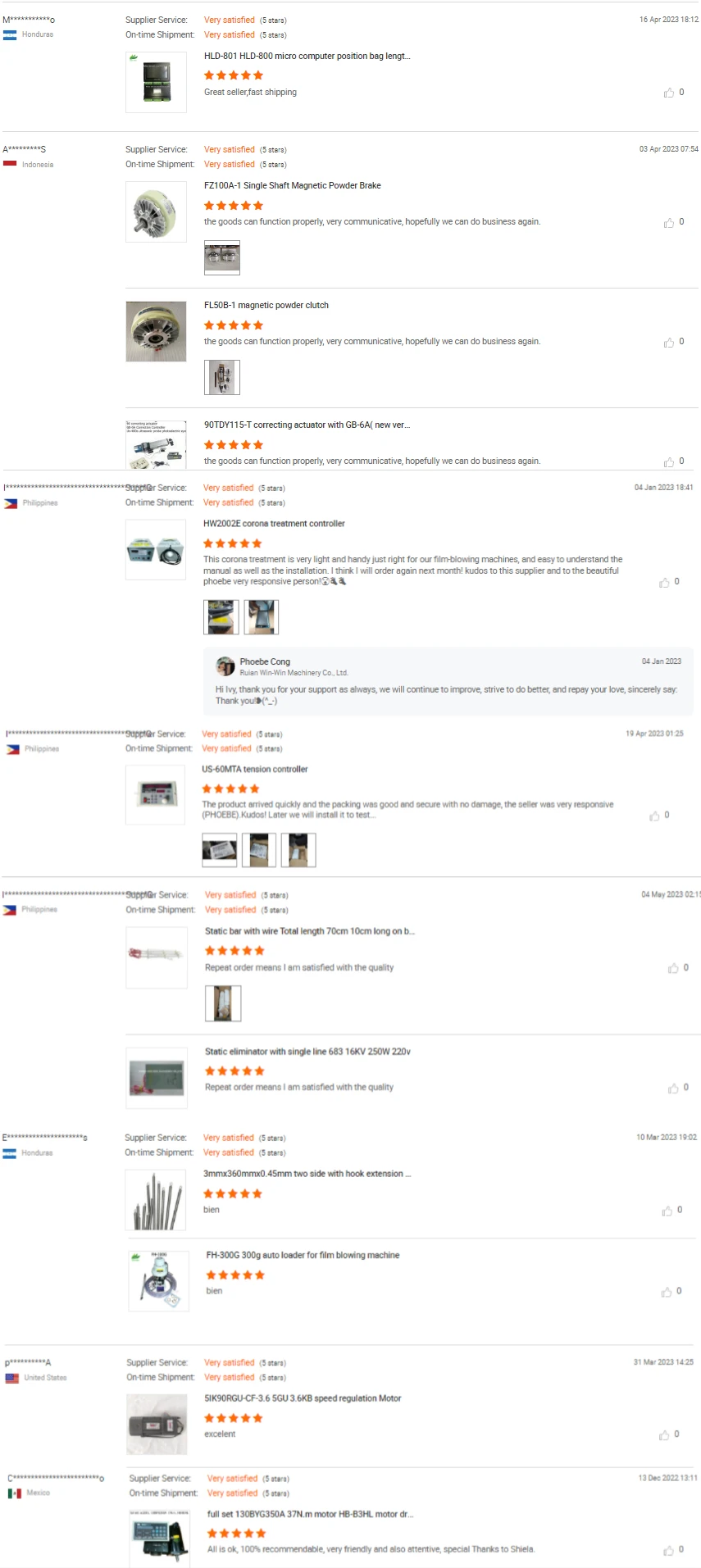
Task: Open 5IK90RGU-CF speed regulation Motor link
Action: (x=303, y=1398)
